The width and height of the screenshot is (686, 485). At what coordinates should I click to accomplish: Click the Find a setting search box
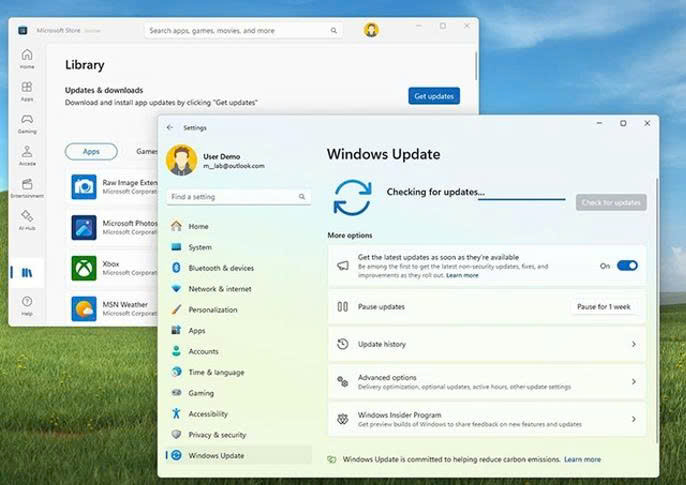238,197
